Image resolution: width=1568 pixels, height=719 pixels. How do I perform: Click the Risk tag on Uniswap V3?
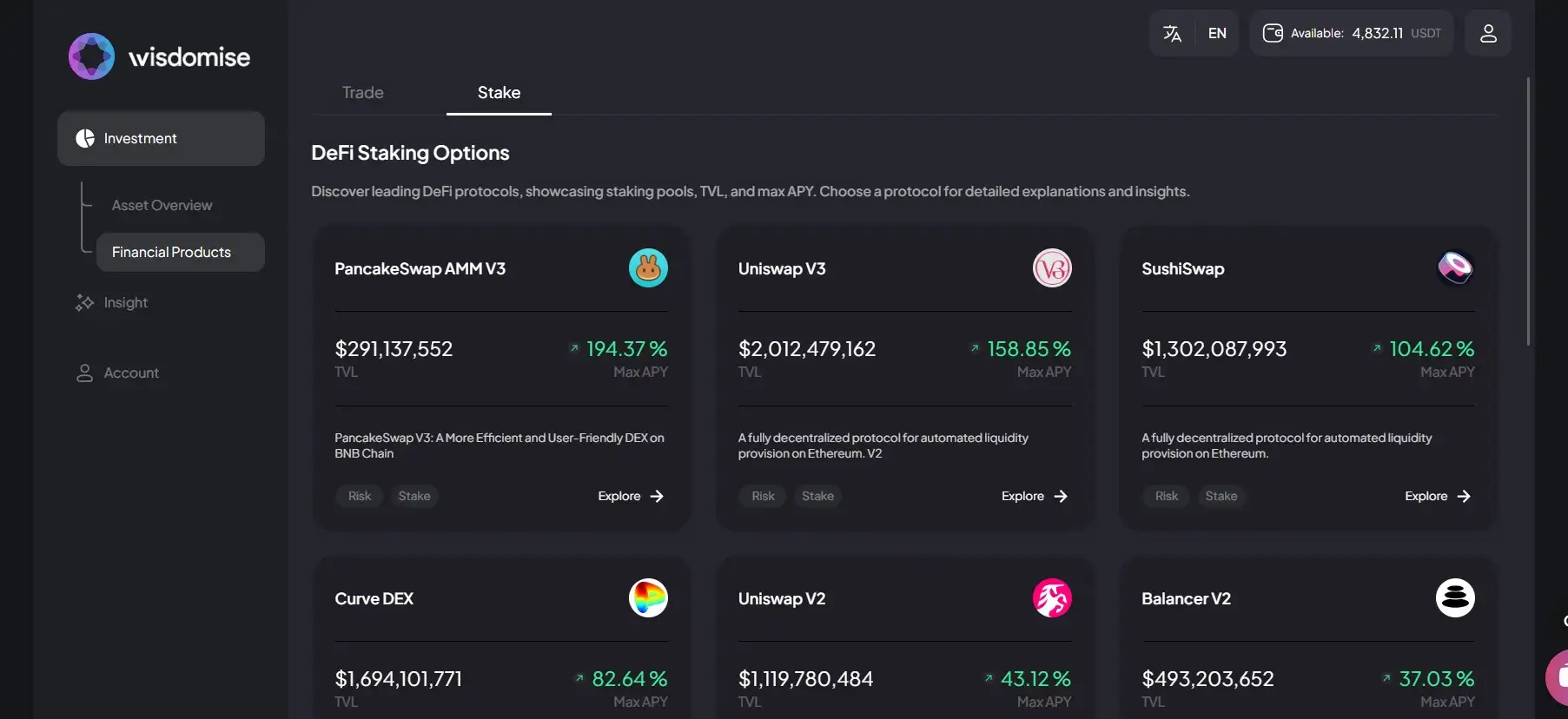coord(763,497)
